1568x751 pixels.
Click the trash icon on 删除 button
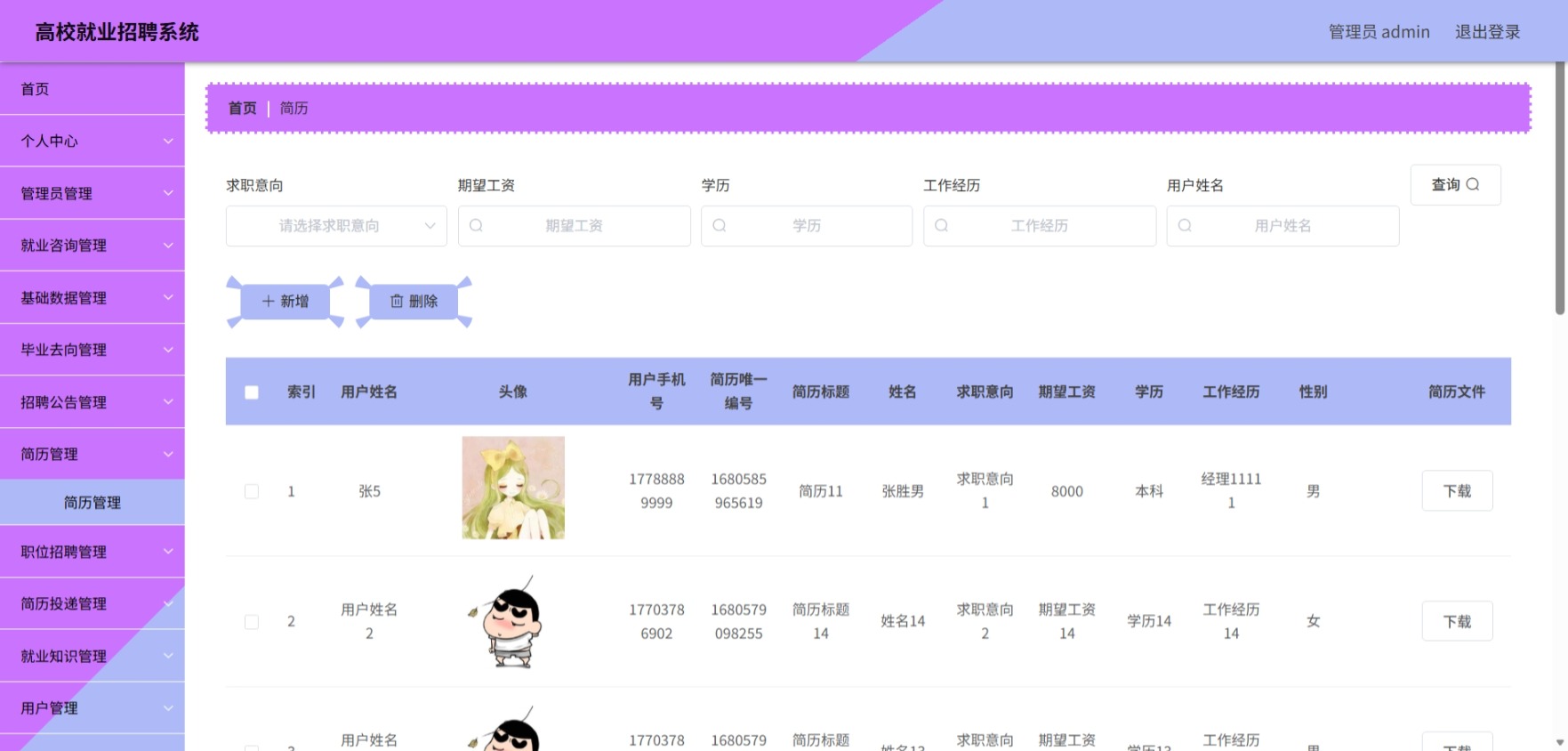397,302
